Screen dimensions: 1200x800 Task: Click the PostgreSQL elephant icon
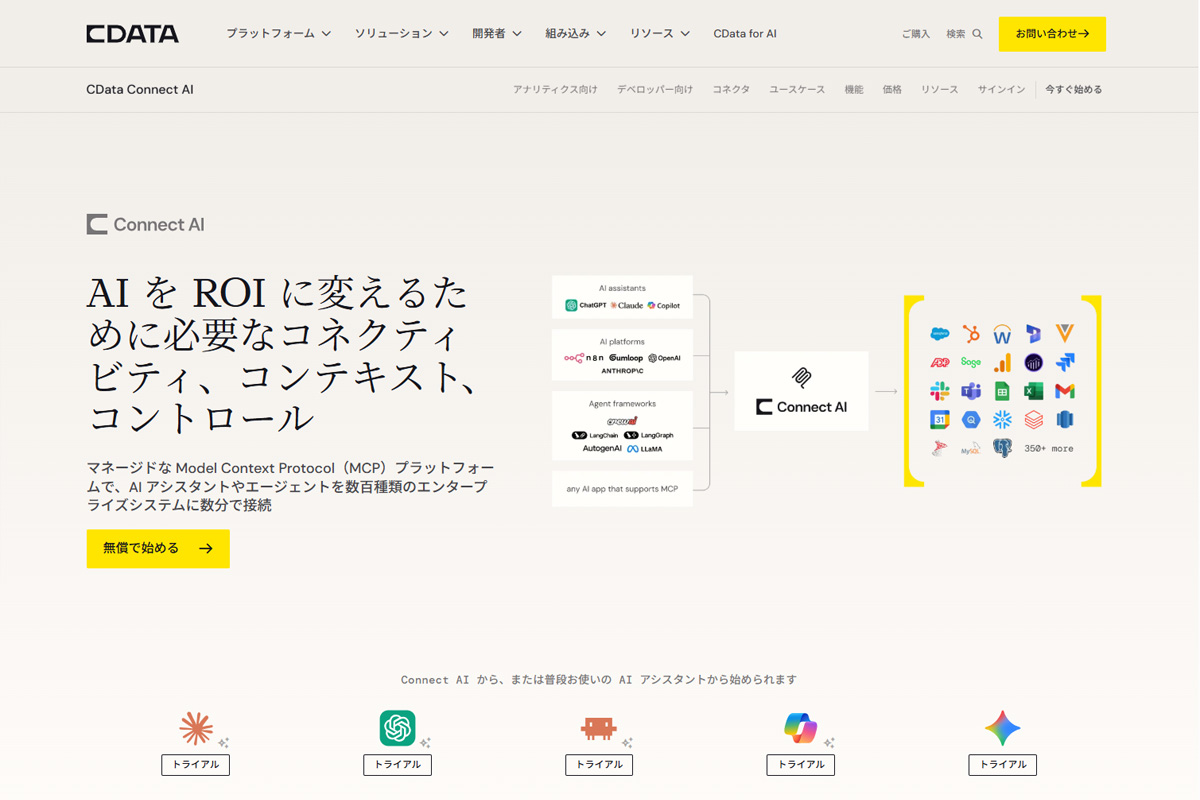click(x=1002, y=448)
